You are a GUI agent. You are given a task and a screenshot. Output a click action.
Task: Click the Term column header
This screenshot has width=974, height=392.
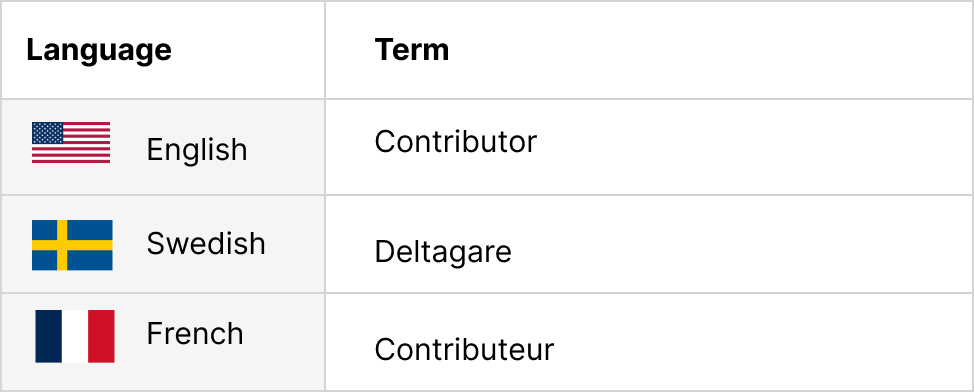(x=412, y=49)
